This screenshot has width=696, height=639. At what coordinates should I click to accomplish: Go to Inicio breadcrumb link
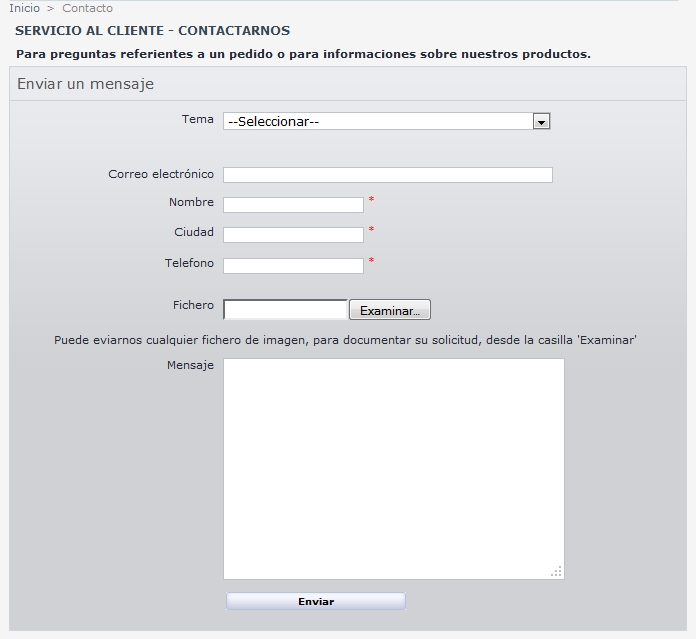24,8
